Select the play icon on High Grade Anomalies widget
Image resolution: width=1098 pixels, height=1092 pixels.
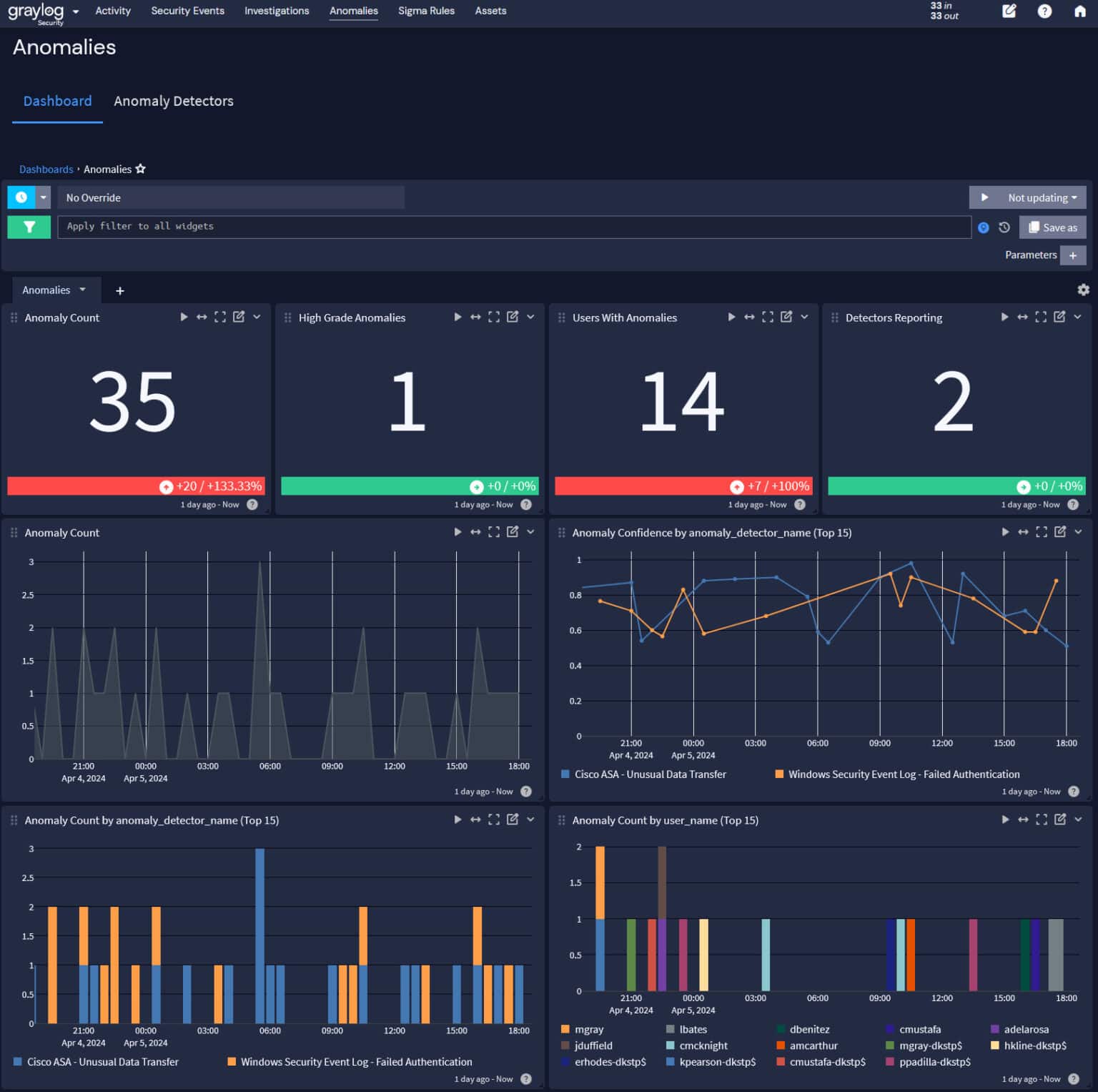pos(457,317)
